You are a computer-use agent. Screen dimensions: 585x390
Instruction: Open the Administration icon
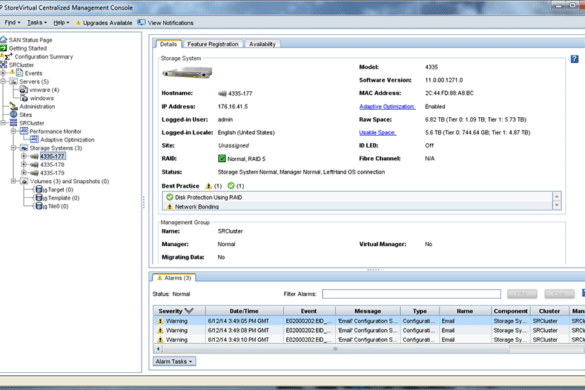click(14, 106)
